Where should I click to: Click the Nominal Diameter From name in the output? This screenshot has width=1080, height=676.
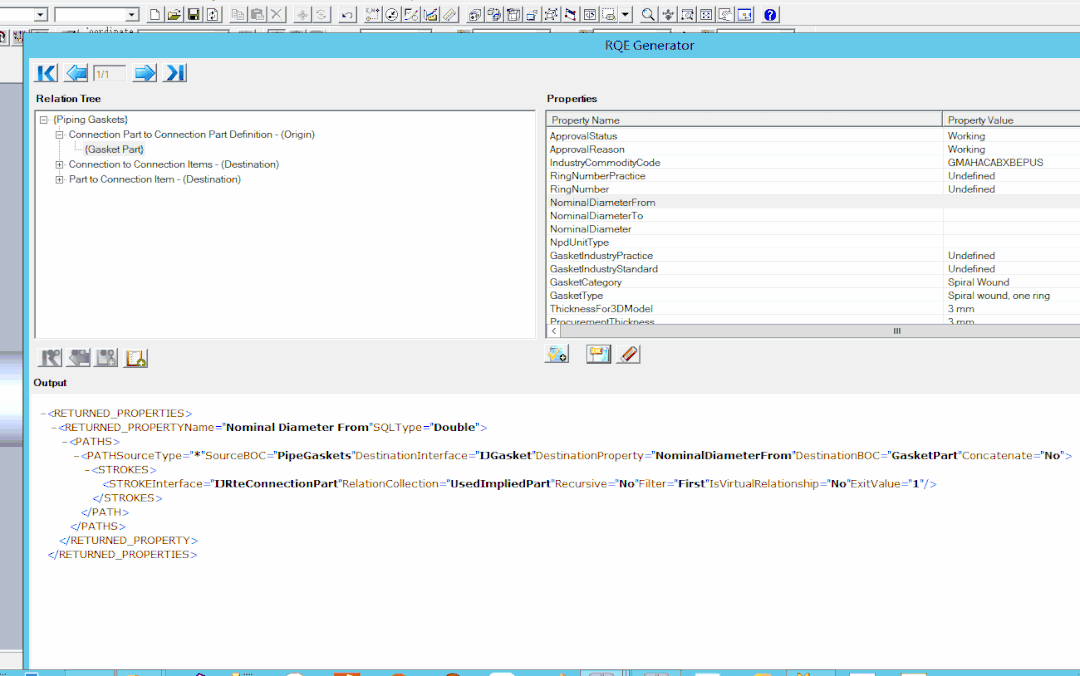298,428
